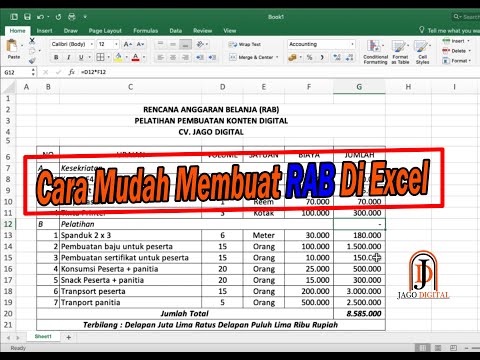This screenshot has height=360, width=480.
Task: Go to the Data tab
Action: [176, 31]
